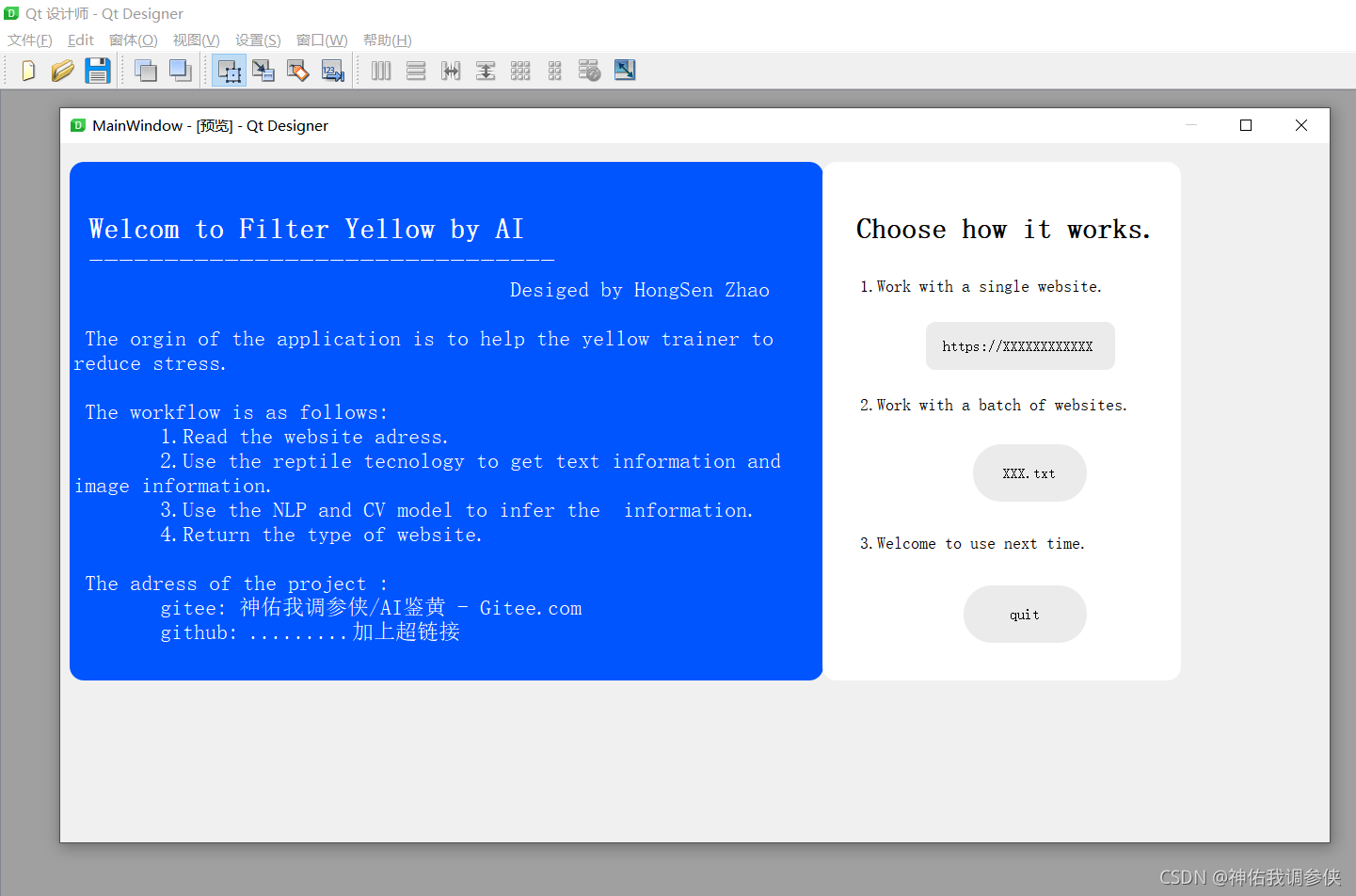Click 'The adress of the project :' text
Screen dimensions: 1356x896
click(x=236, y=584)
